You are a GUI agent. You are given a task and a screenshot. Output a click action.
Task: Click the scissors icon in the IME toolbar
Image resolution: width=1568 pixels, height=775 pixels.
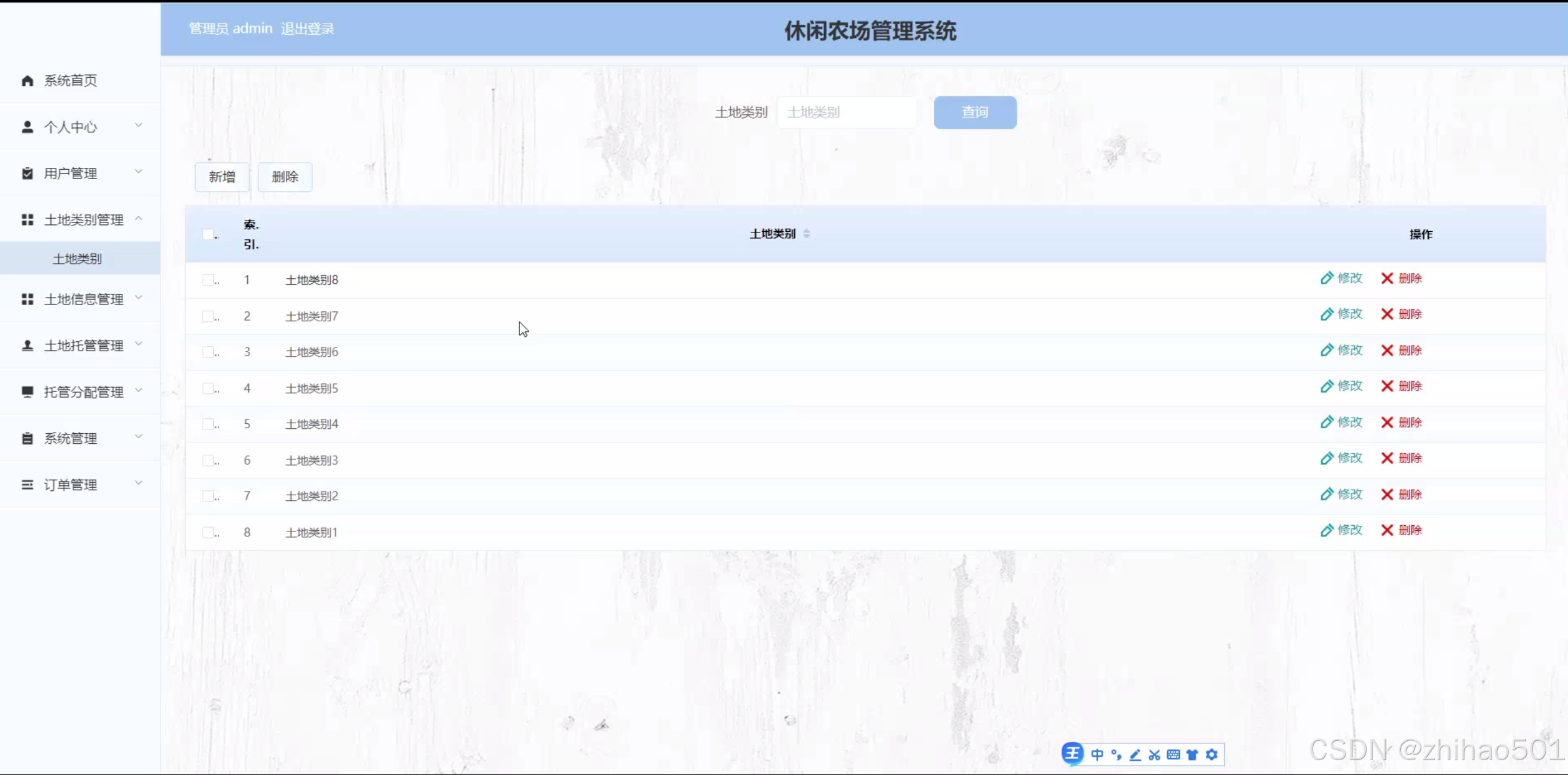point(1154,754)
